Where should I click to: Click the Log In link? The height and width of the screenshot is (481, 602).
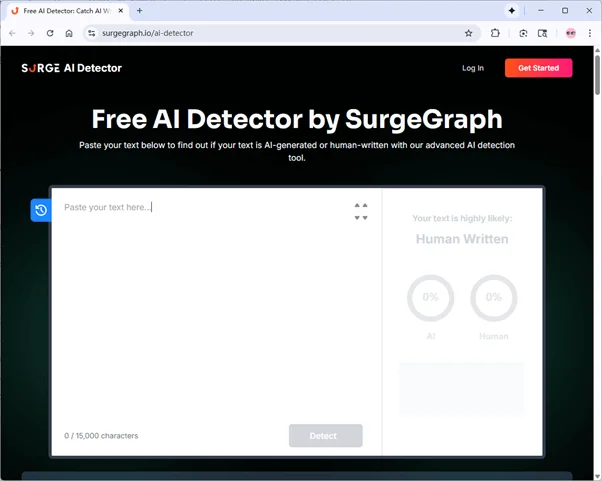(x=473, y=68)
